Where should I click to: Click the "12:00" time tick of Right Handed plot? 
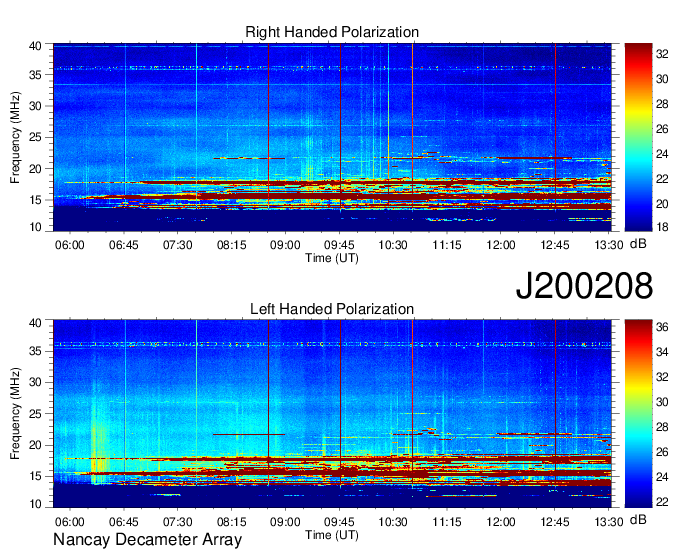(x=501, y=245)
